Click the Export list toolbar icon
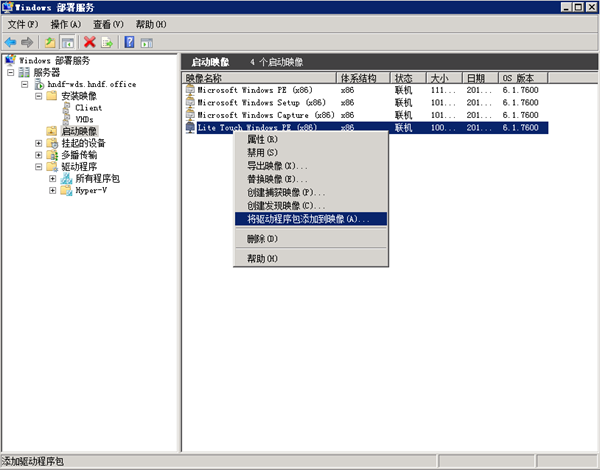Screen dimensions: 600x470 [x=107, y=42]
